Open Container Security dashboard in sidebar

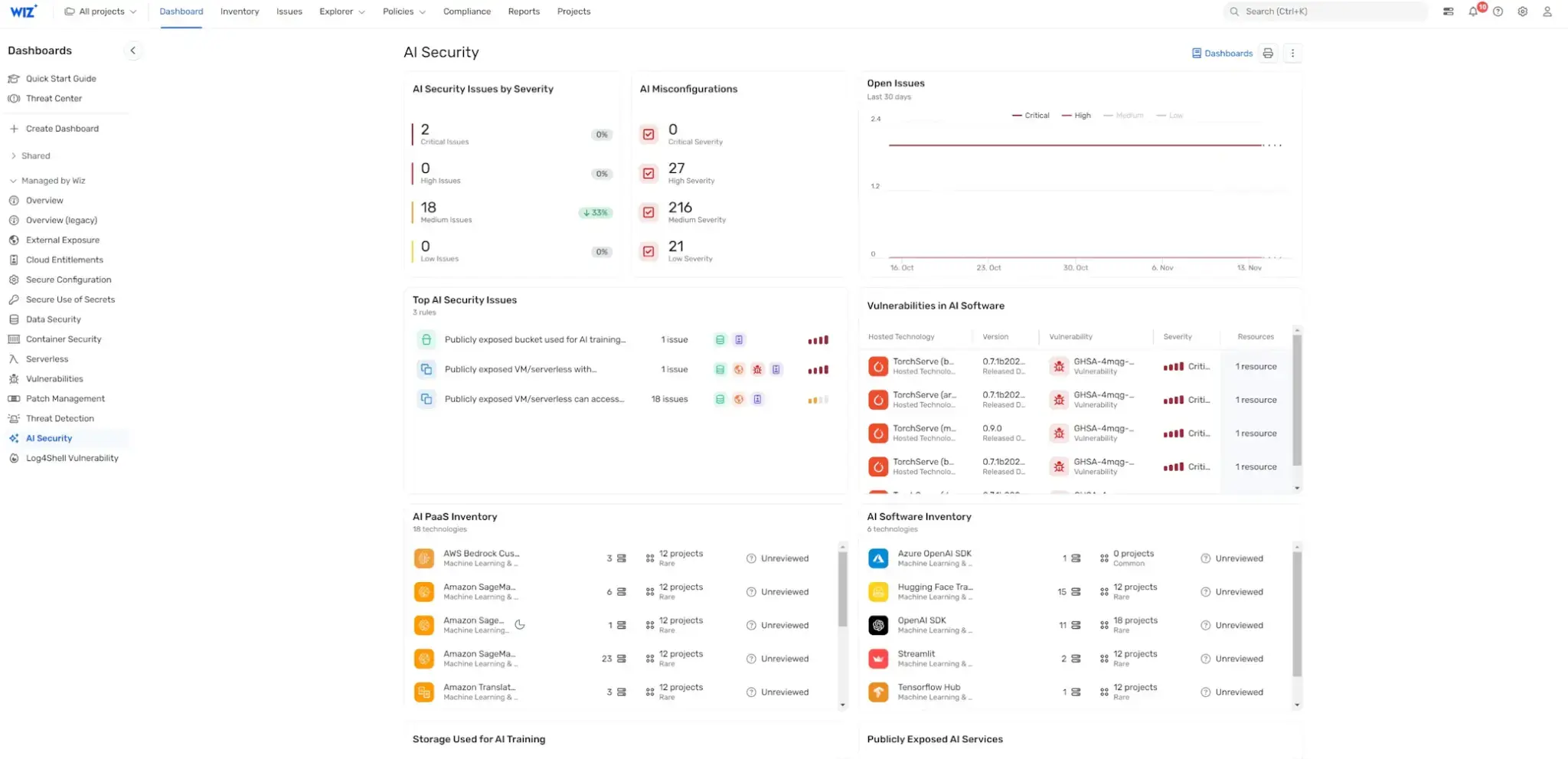point(64,339)
